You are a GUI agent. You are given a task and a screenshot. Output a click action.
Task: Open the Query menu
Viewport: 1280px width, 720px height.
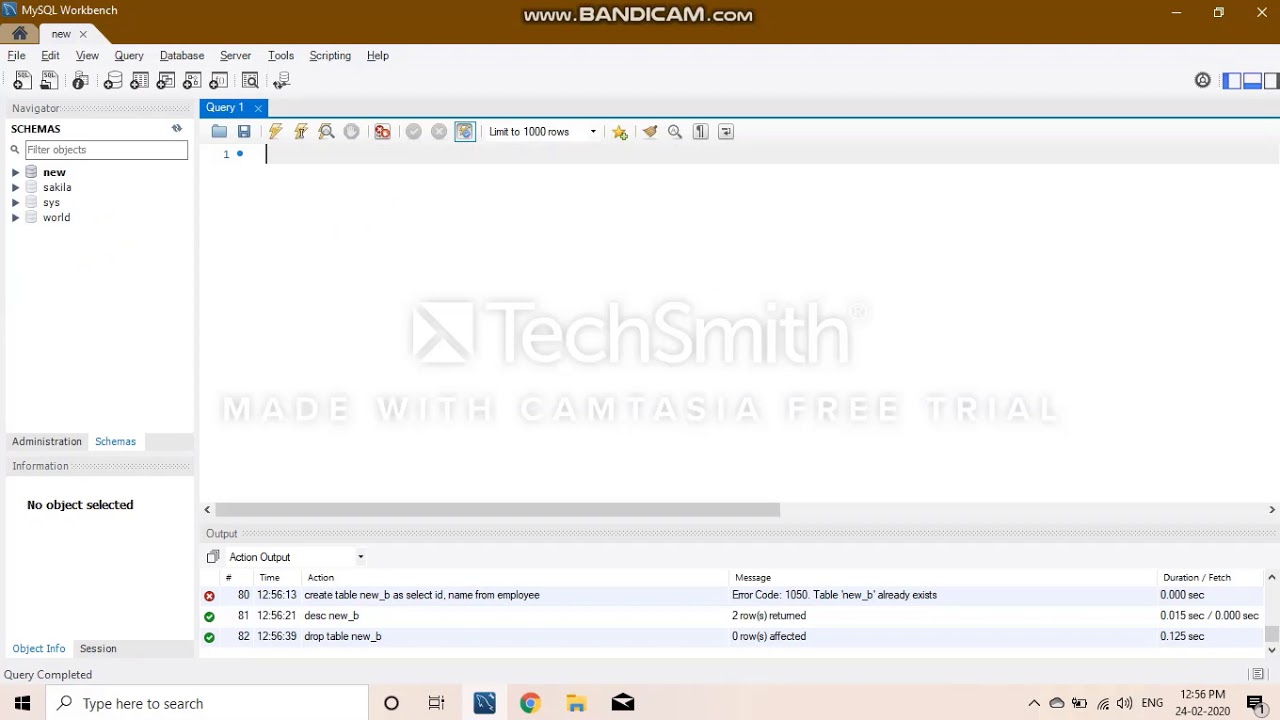click(129, 56)
